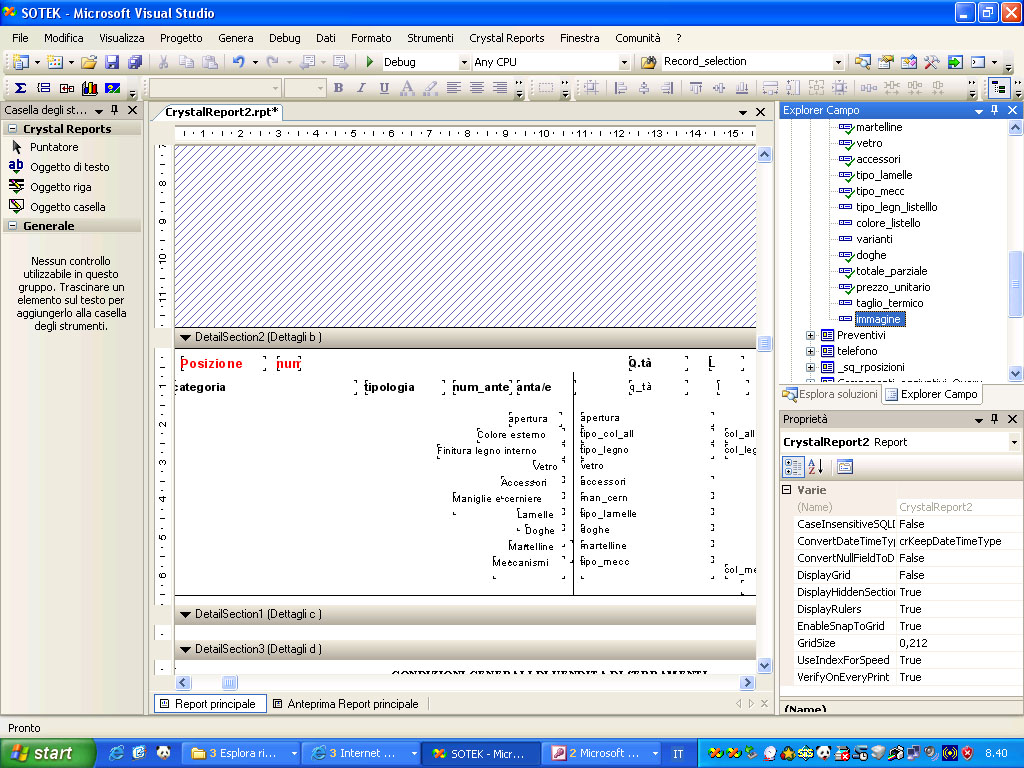Click the Windows start button

[x=47, y=753]
